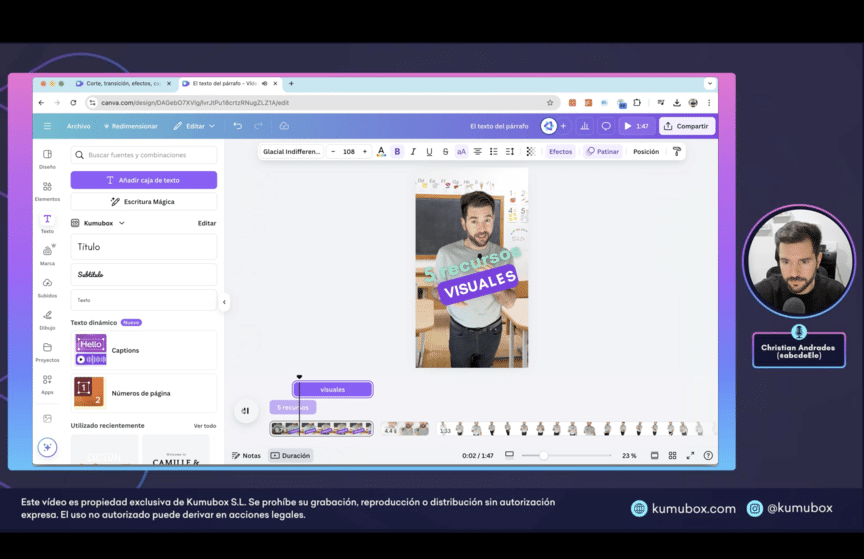Open the transparency checkerboard control

tap(531, 152)
